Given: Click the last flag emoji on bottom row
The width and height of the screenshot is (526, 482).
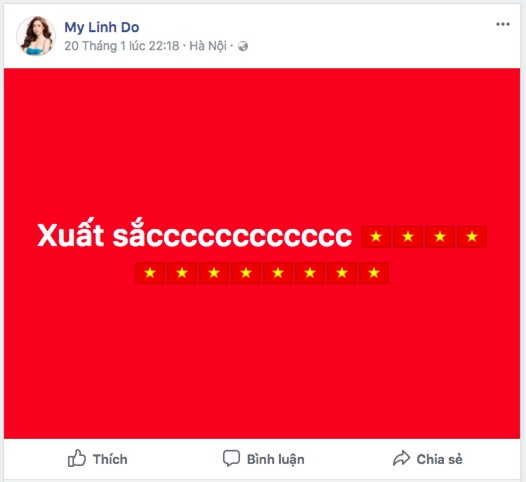Looking at the screenshot, I should click(374, 273).
